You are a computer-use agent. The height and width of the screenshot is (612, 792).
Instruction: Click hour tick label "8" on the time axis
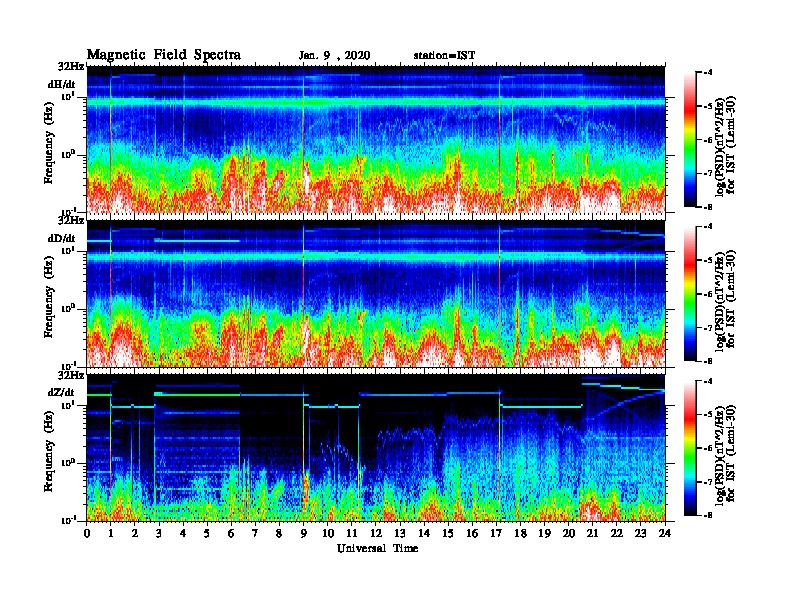(279, 533)
